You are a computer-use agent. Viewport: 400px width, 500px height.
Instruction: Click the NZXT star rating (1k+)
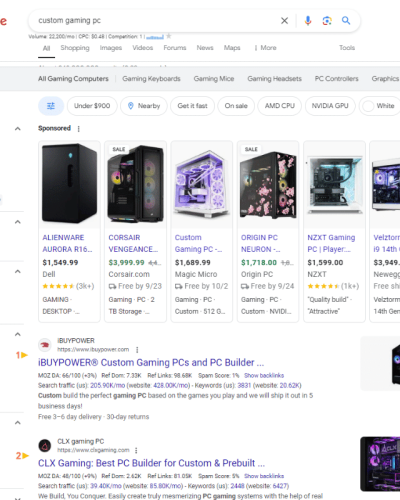point(333,286)
